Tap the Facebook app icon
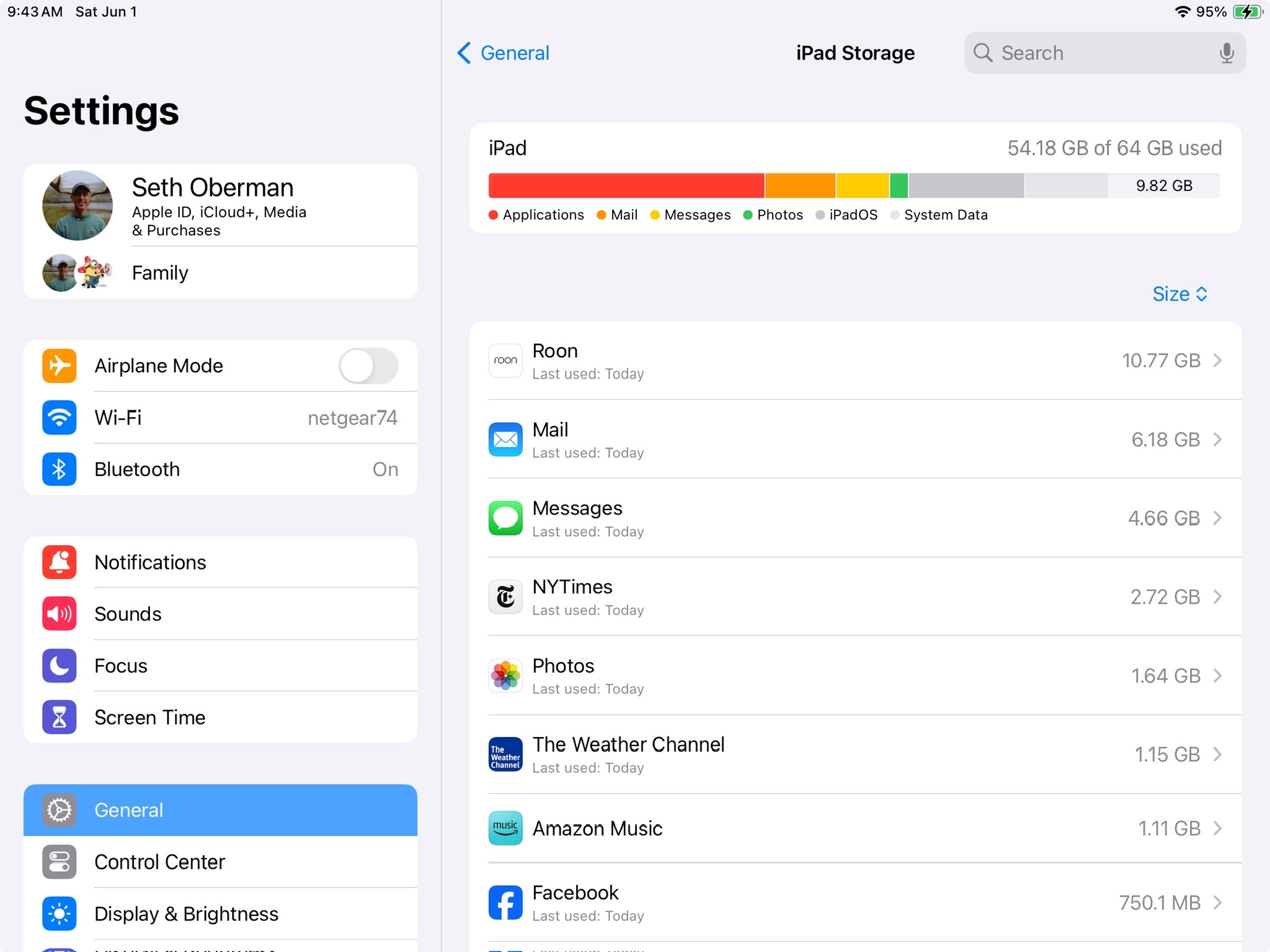 (505, 902)
